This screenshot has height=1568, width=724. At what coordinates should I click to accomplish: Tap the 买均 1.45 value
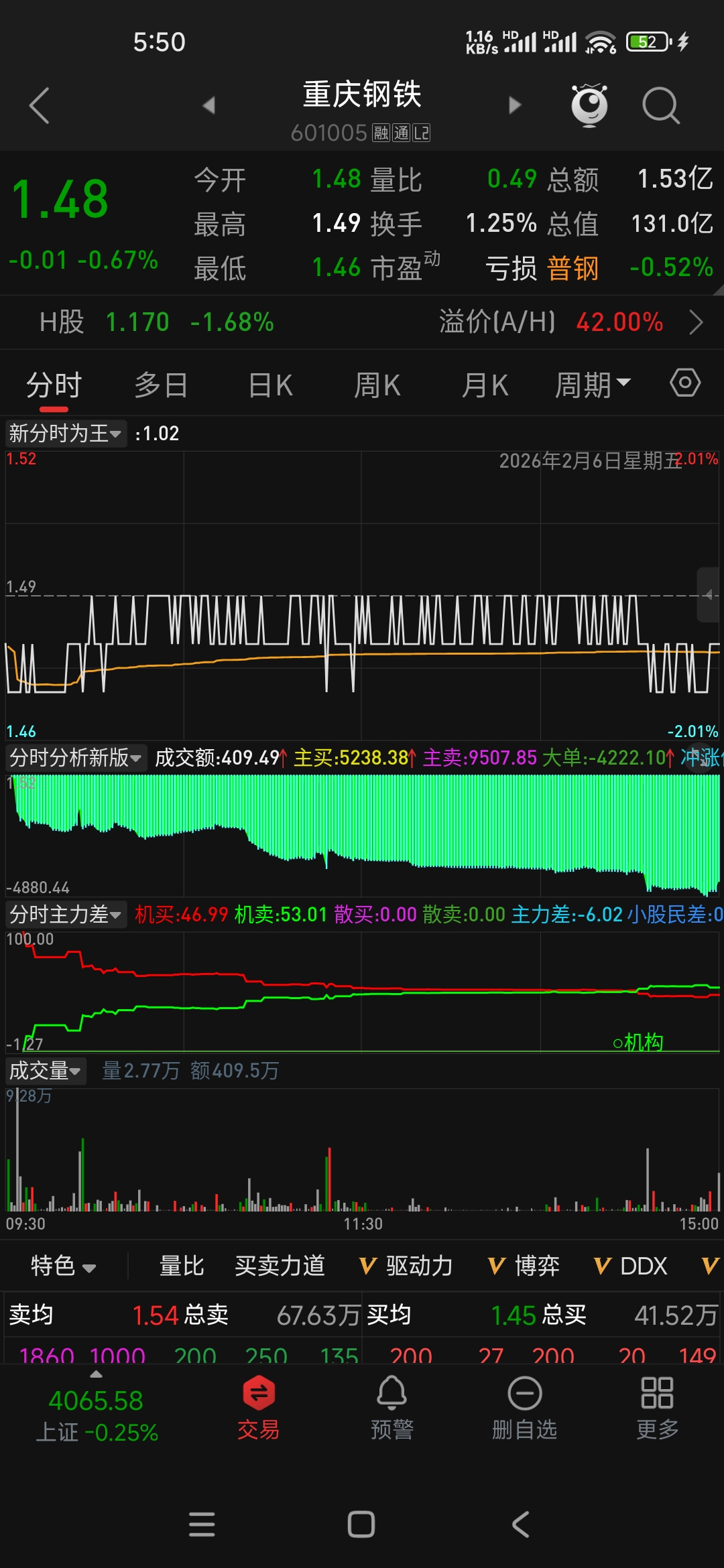[x=514, y=1315]
